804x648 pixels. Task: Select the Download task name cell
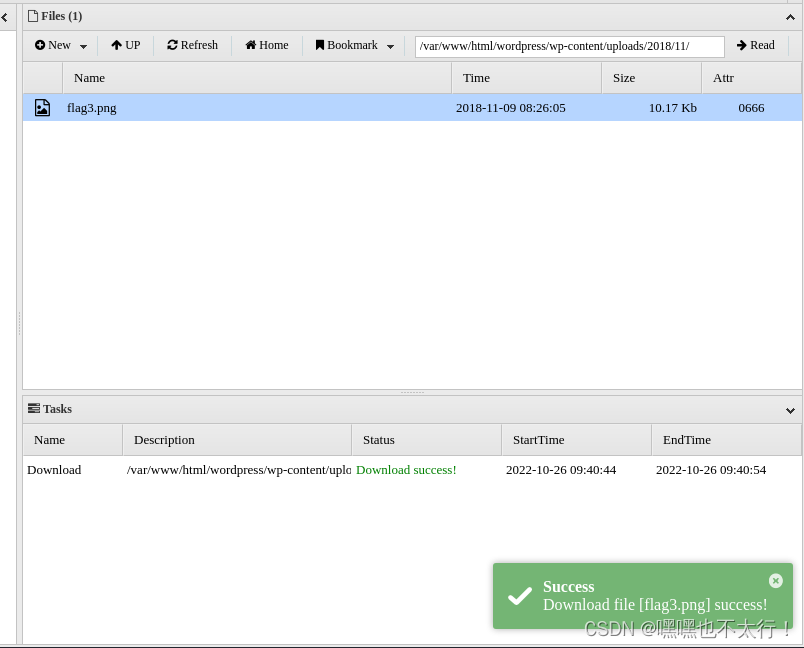[x=54, y=470]
